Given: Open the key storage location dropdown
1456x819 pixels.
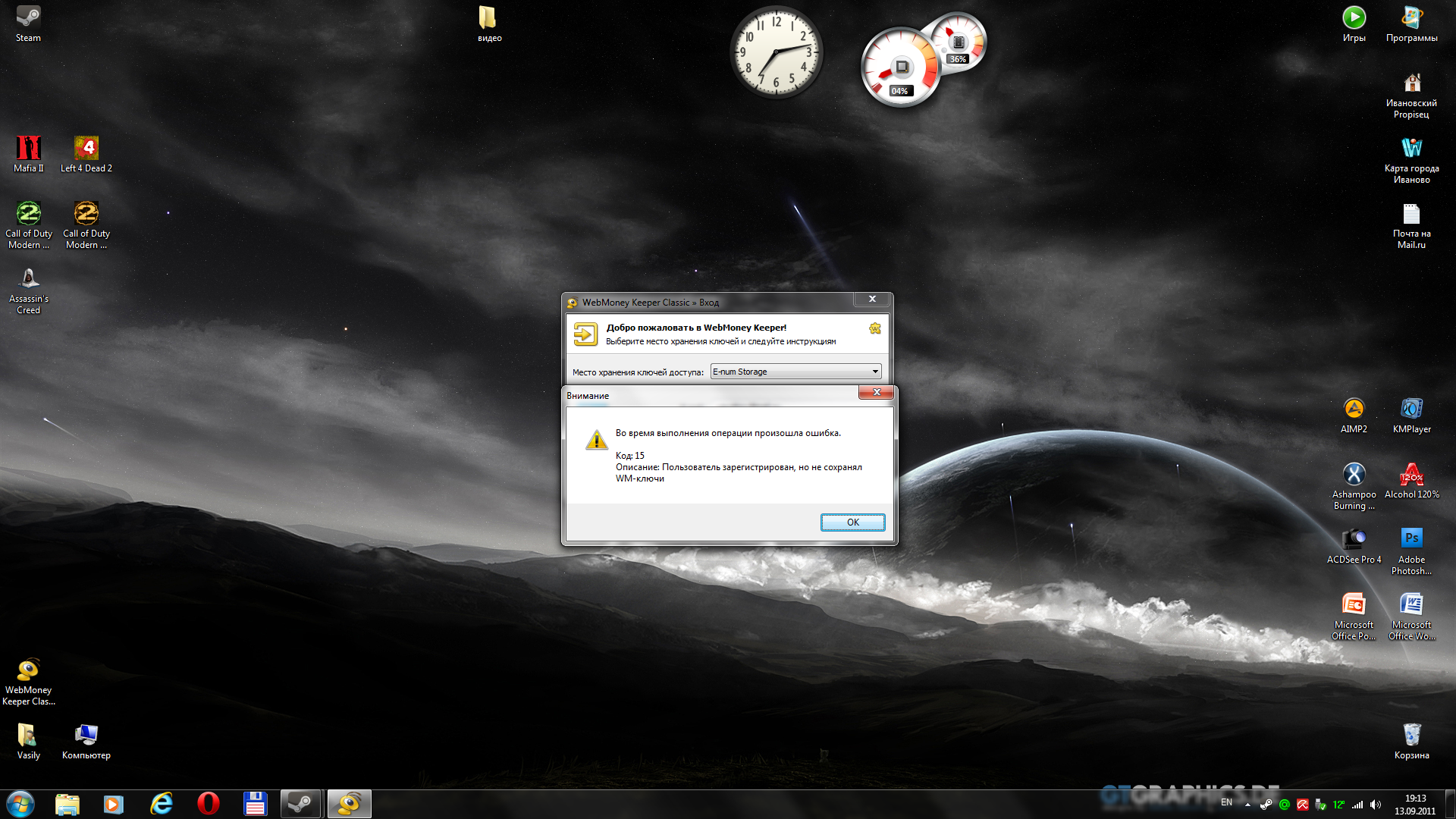Looking at the screenshot, I should pyautogui.click(x=795, y=372).
